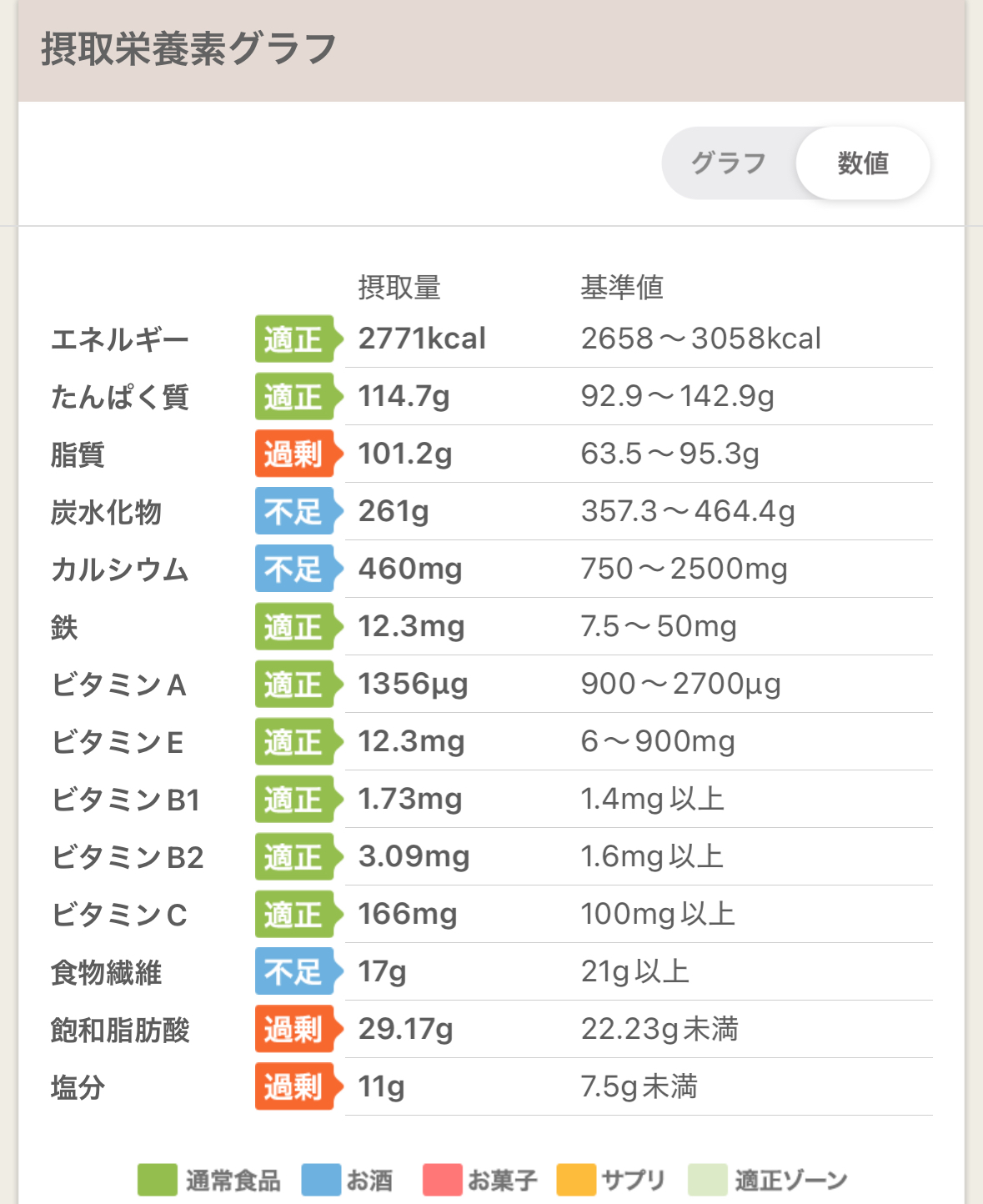Click the 過剰 badge beside 脂質

click(x=298, y=454)
